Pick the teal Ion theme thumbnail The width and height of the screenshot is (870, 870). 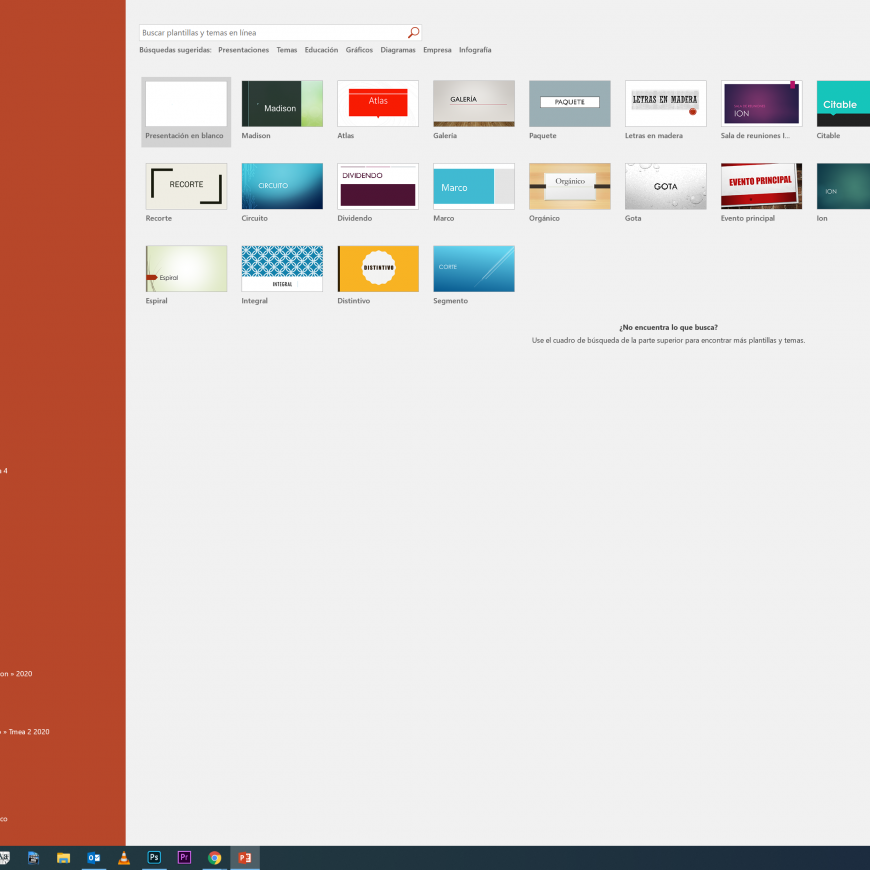coord(843,186)
